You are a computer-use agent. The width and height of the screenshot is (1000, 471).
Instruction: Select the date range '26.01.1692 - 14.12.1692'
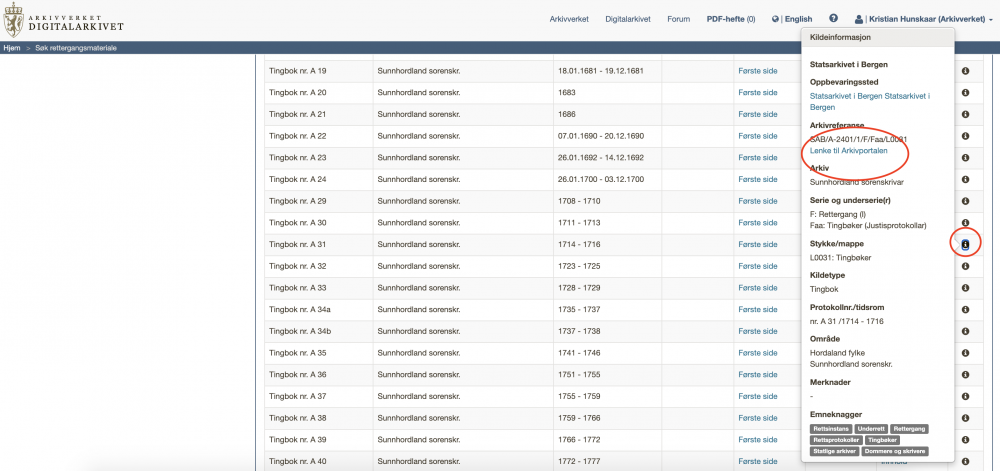600,157
